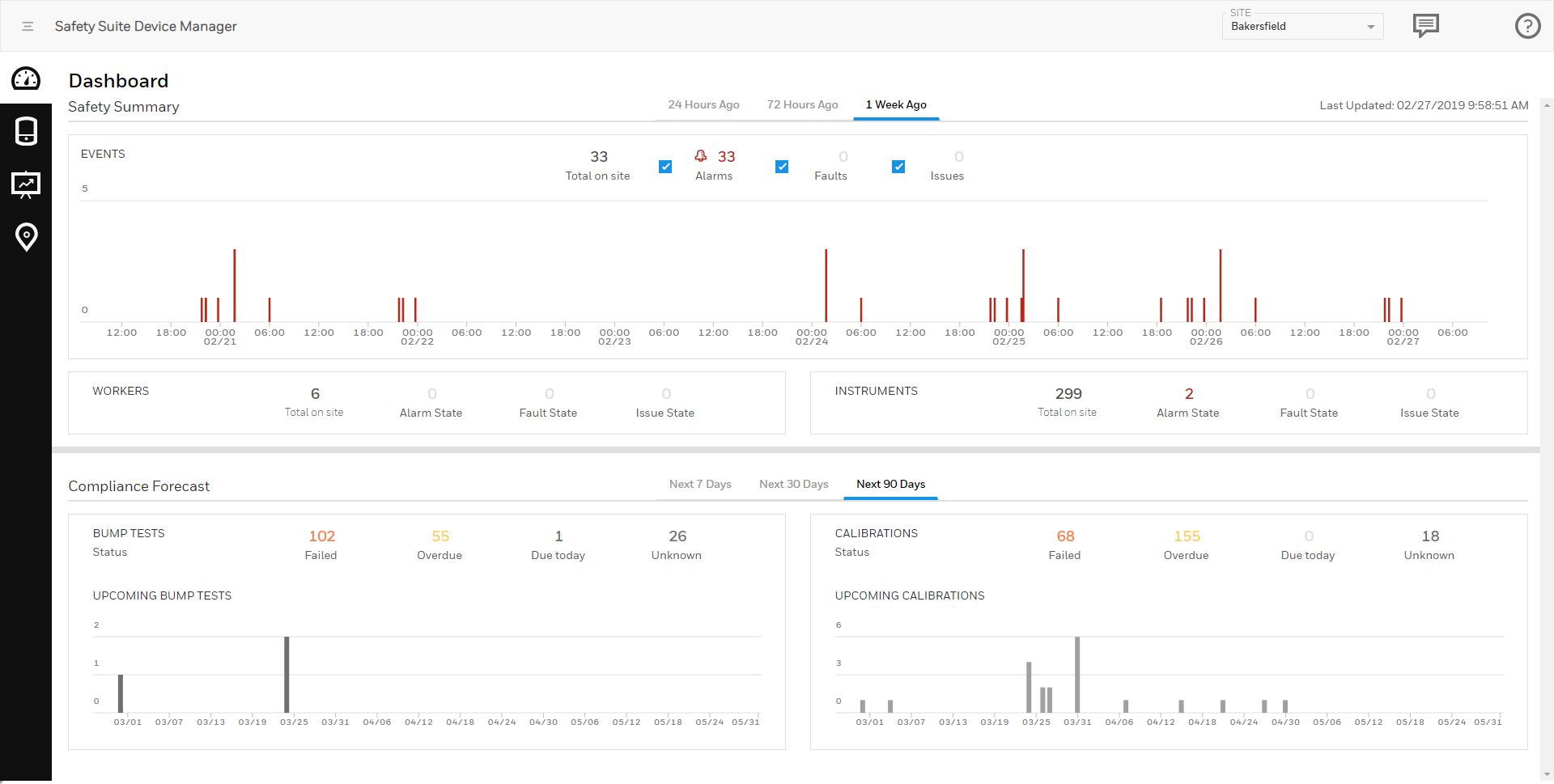Open the Devices icon in sidebar
This screenshot has height=784, width=1554.
tap(26, 131)
